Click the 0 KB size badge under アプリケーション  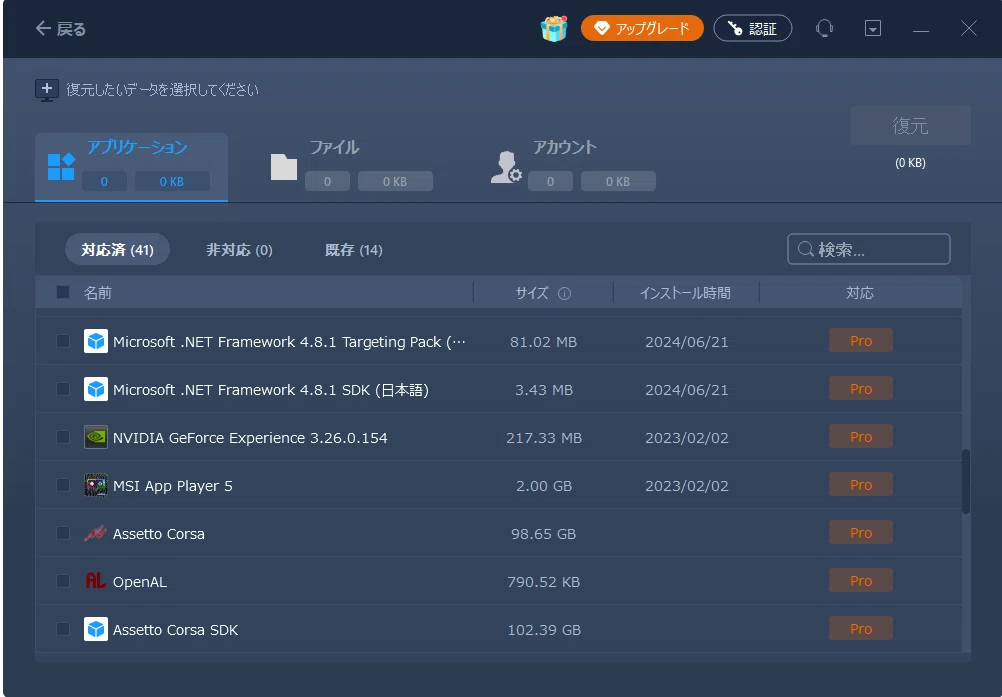click(x=172, y=181)
